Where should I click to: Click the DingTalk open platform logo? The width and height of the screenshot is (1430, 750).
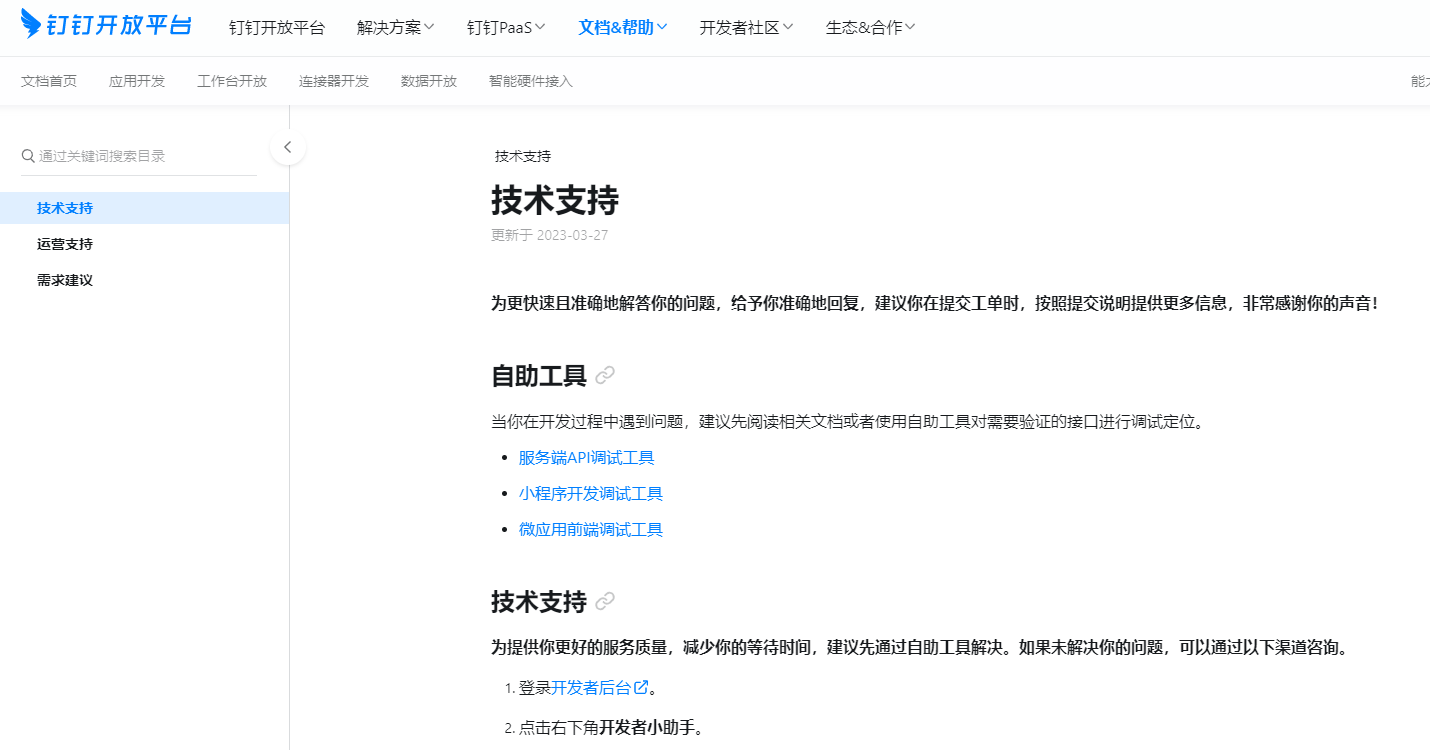(106, 24)
